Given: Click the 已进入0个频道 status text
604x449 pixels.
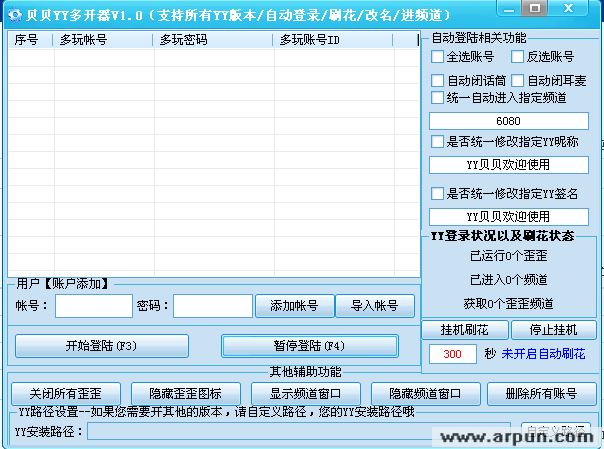Looking at the screenshot, I should (x=508, y=280).
